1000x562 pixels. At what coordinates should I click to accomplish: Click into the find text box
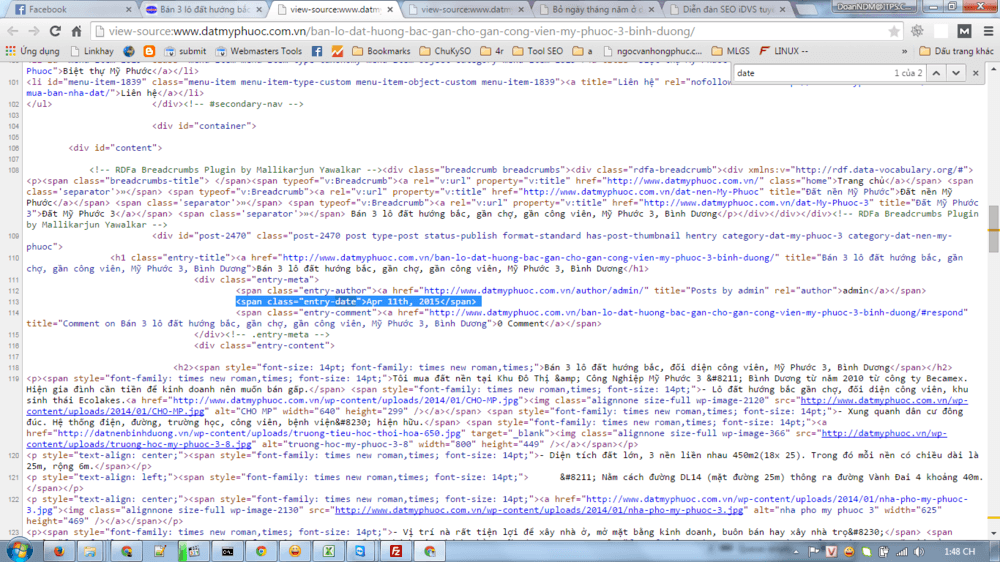pos(811,73)
